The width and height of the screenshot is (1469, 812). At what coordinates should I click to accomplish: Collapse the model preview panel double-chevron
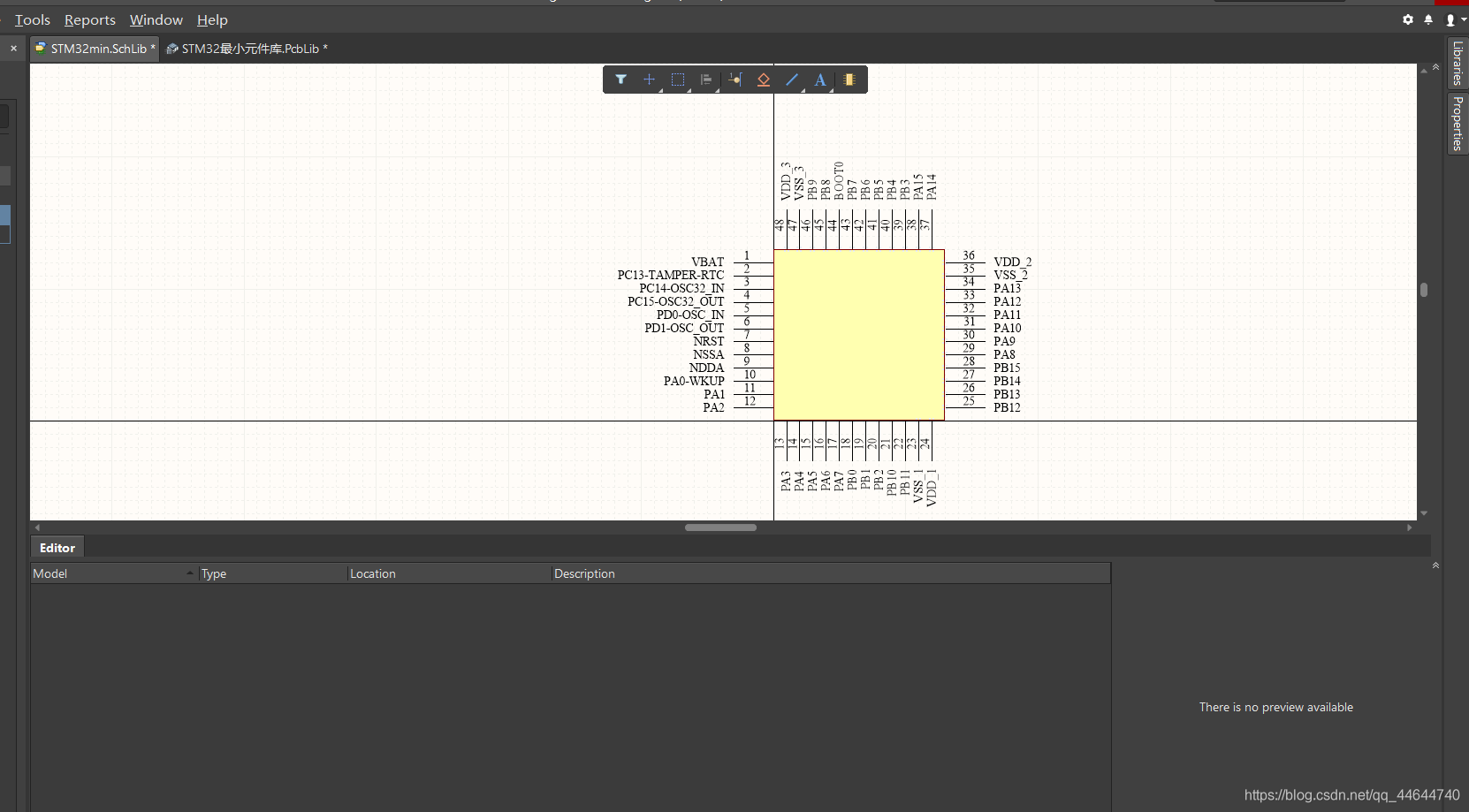point(1435,565)
